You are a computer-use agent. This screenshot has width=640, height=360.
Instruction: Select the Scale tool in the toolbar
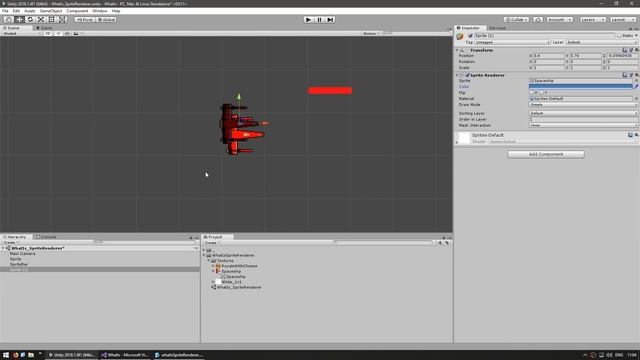41,20
